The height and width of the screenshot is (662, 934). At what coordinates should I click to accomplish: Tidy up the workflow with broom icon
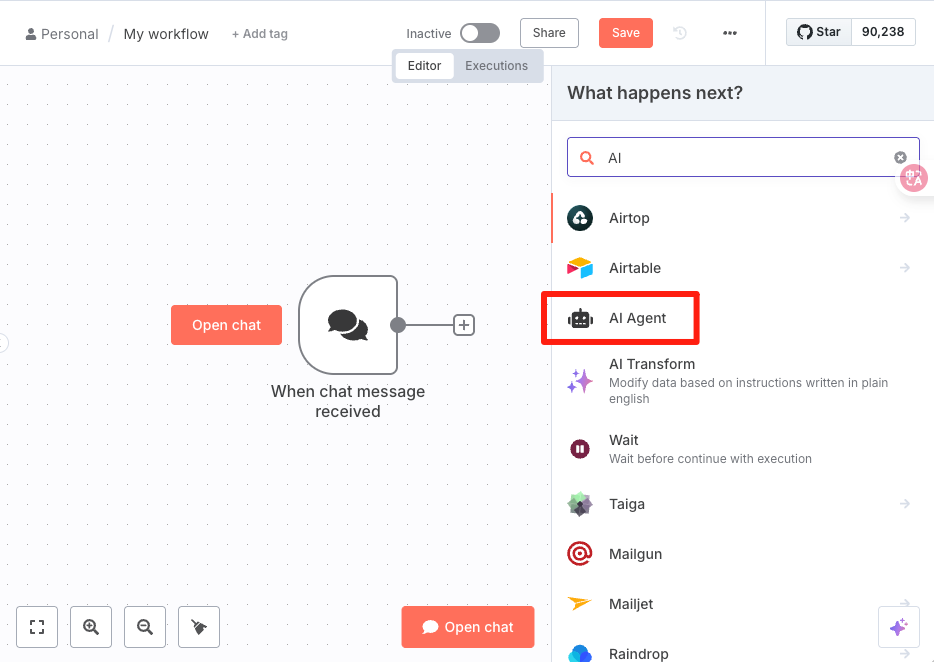(199, 627)
